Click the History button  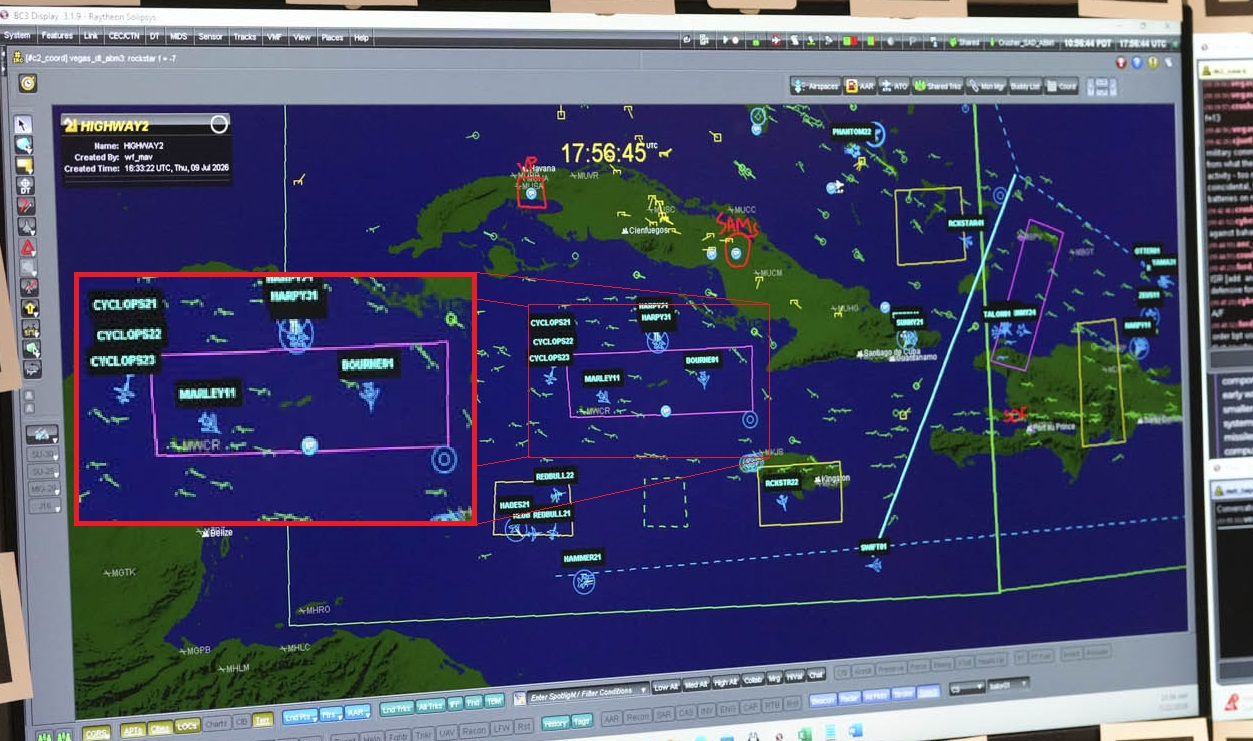tap(555, 722)
